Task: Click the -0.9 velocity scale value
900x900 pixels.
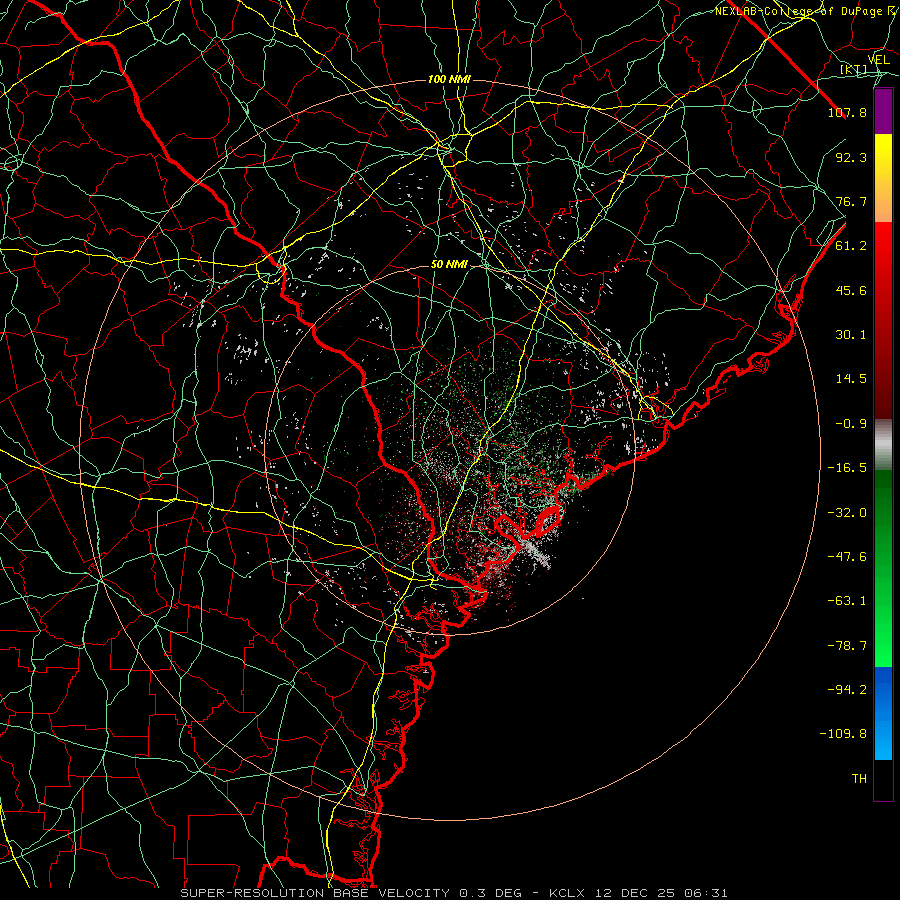Action: click(851, 424)
